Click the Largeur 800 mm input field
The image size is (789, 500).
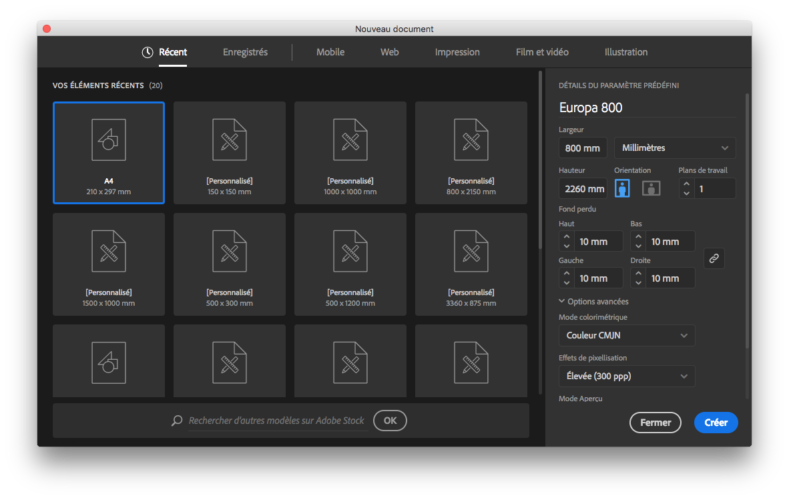(x=582, y=148)
